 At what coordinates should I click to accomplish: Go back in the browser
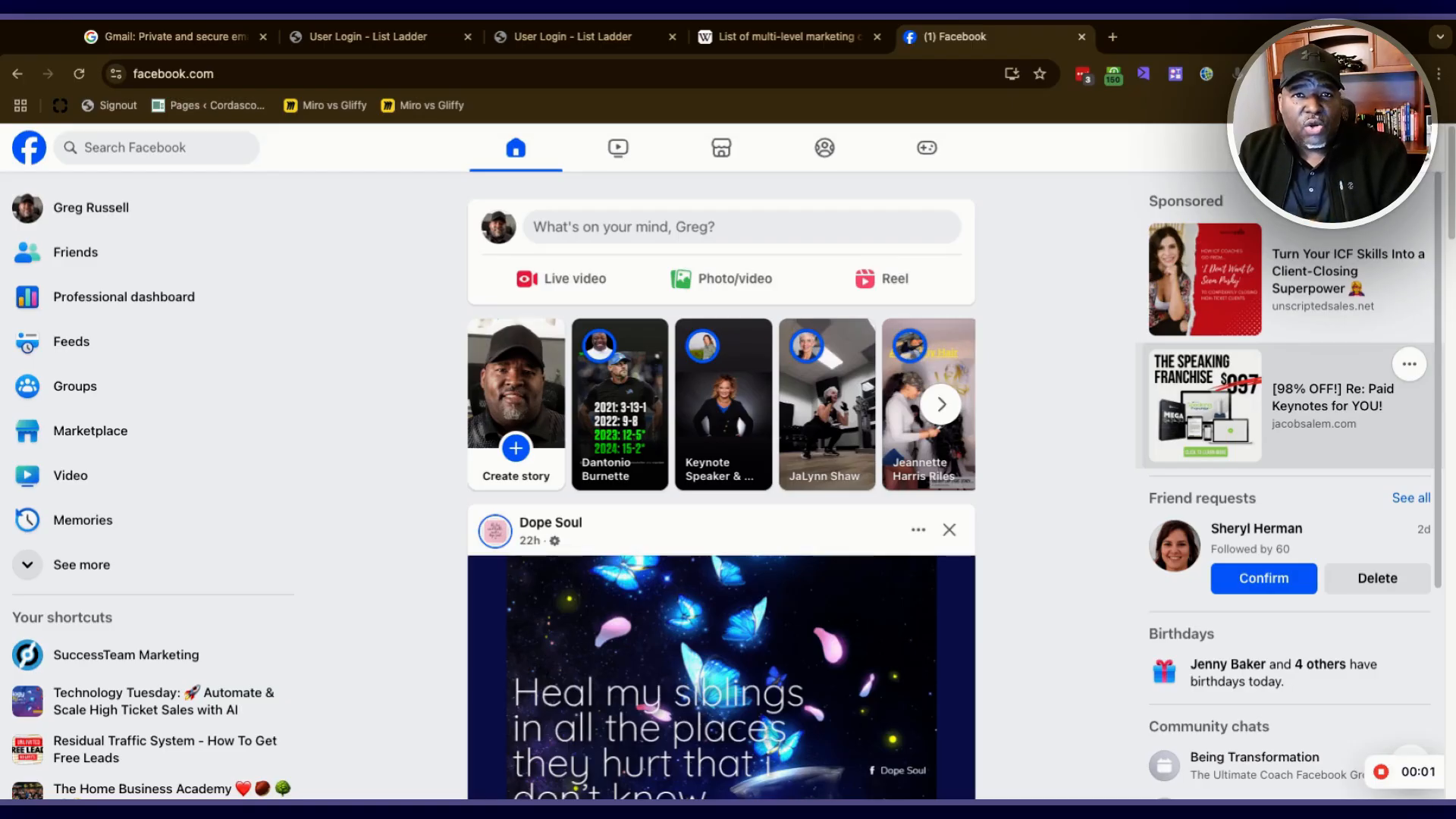(17, 74)
